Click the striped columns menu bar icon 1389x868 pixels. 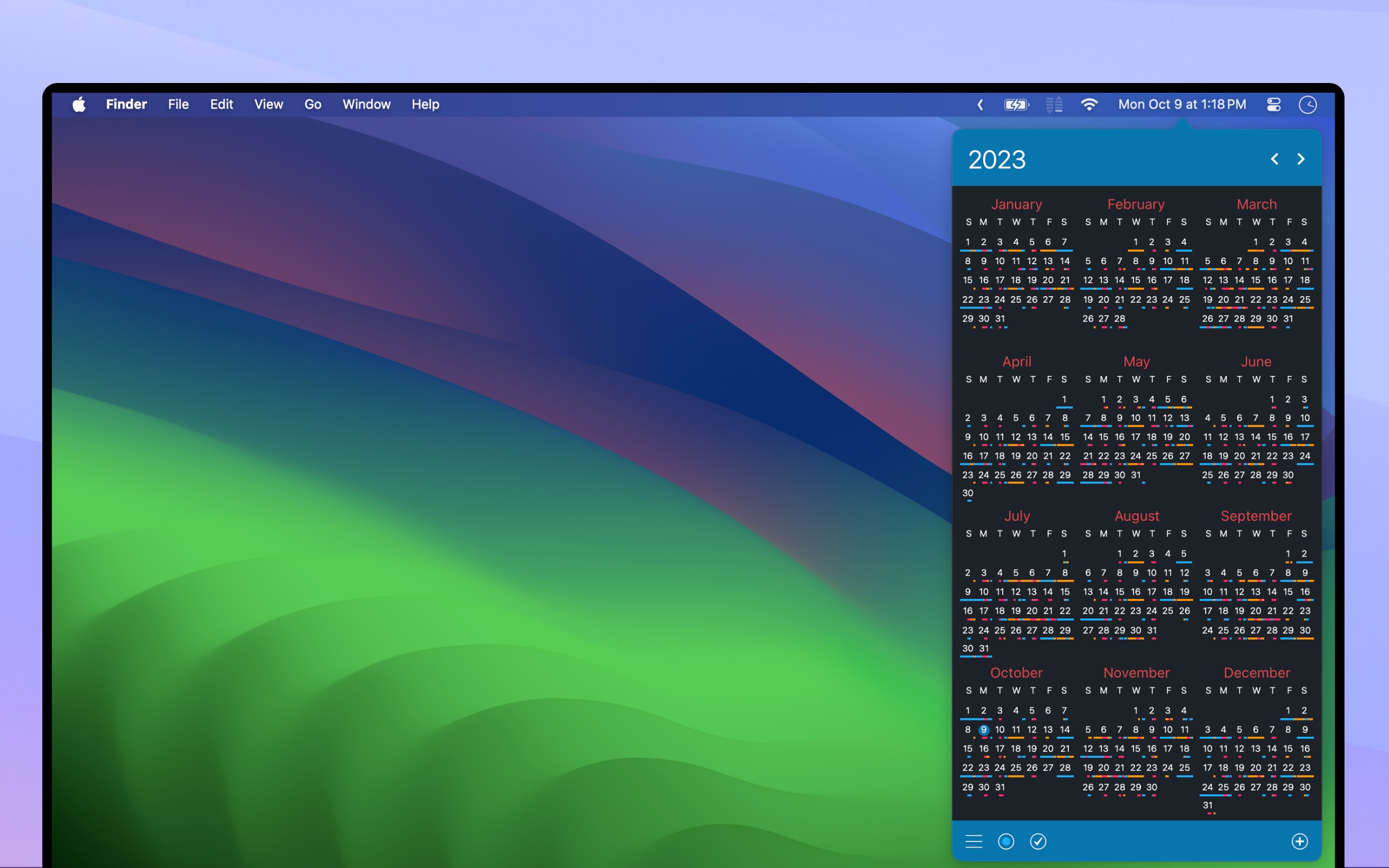tap(1054, 105)
